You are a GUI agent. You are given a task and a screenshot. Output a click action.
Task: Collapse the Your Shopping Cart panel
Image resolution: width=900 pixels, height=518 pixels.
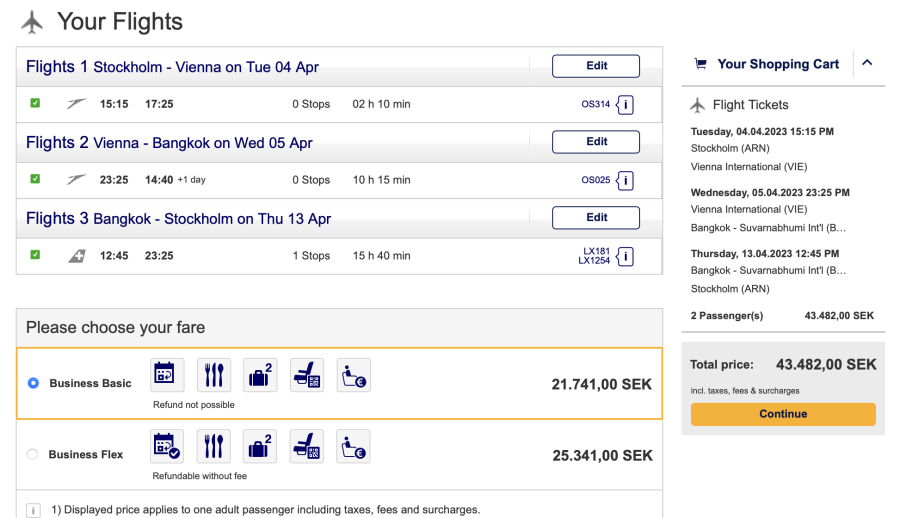(x=867, y=63)
